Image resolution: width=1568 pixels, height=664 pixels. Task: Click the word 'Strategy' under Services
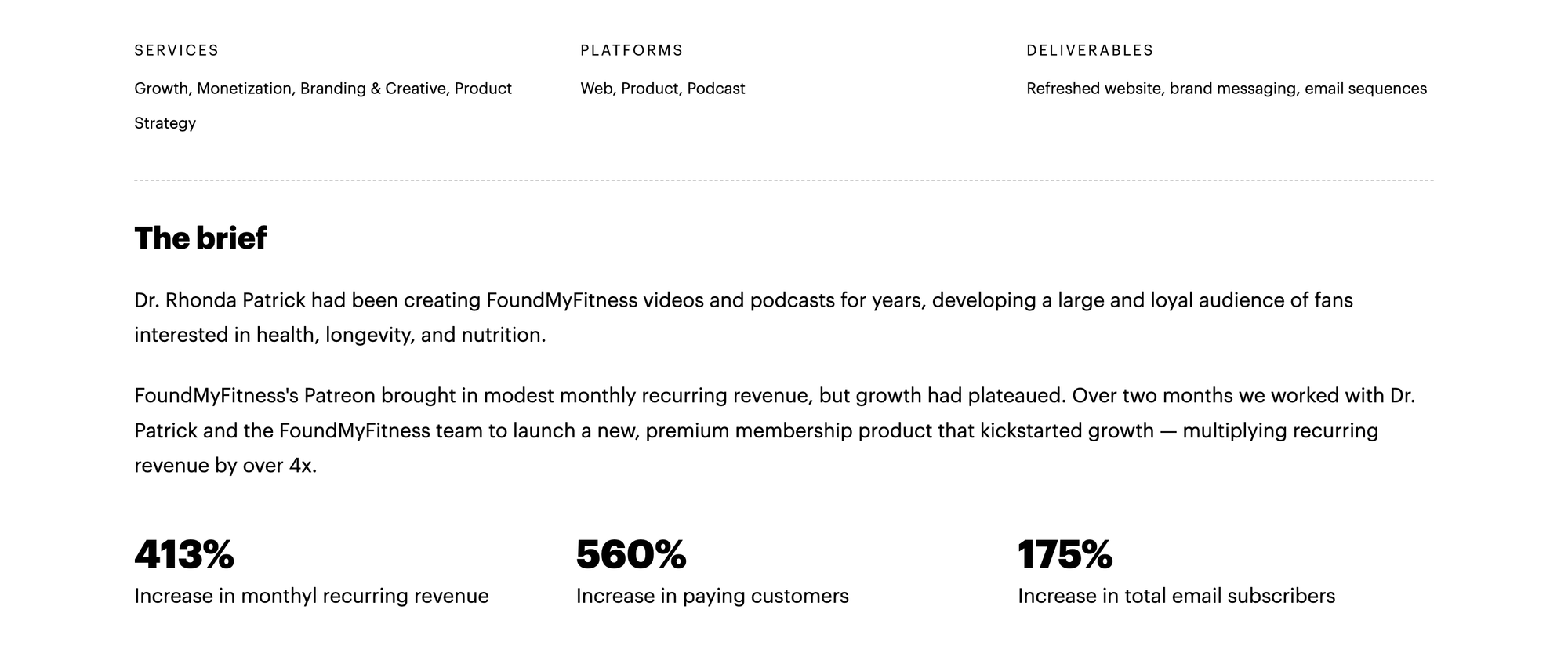coord(165,123)
